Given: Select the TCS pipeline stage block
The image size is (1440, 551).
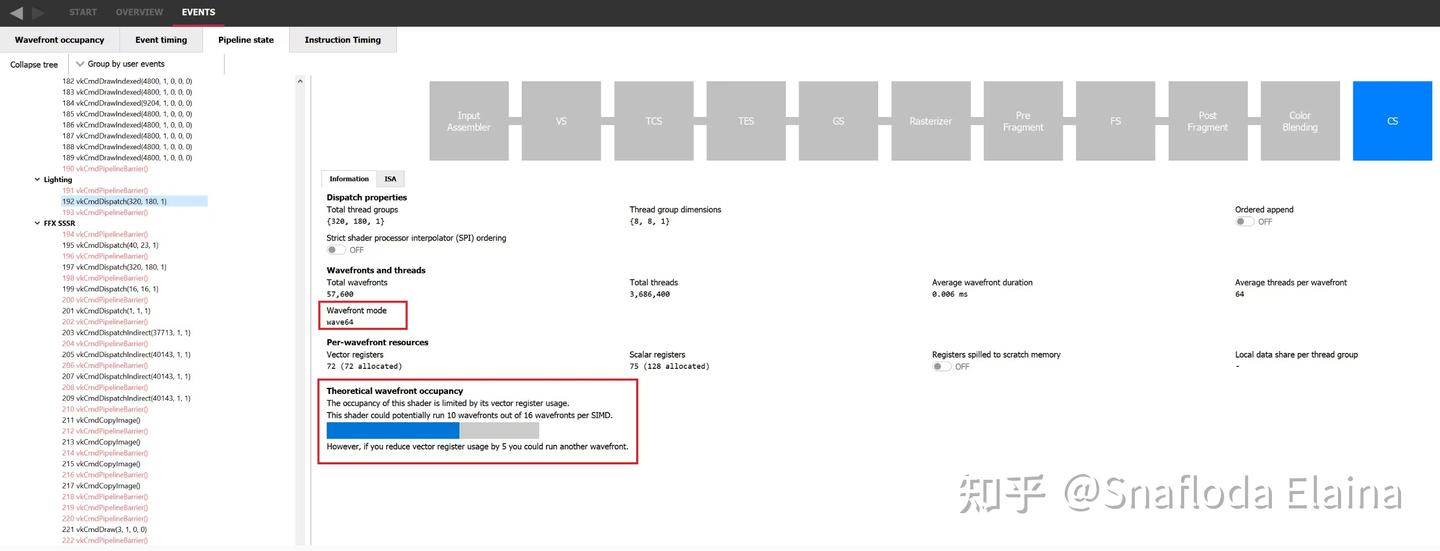Looking at the screenshot, I should point(653,121).
